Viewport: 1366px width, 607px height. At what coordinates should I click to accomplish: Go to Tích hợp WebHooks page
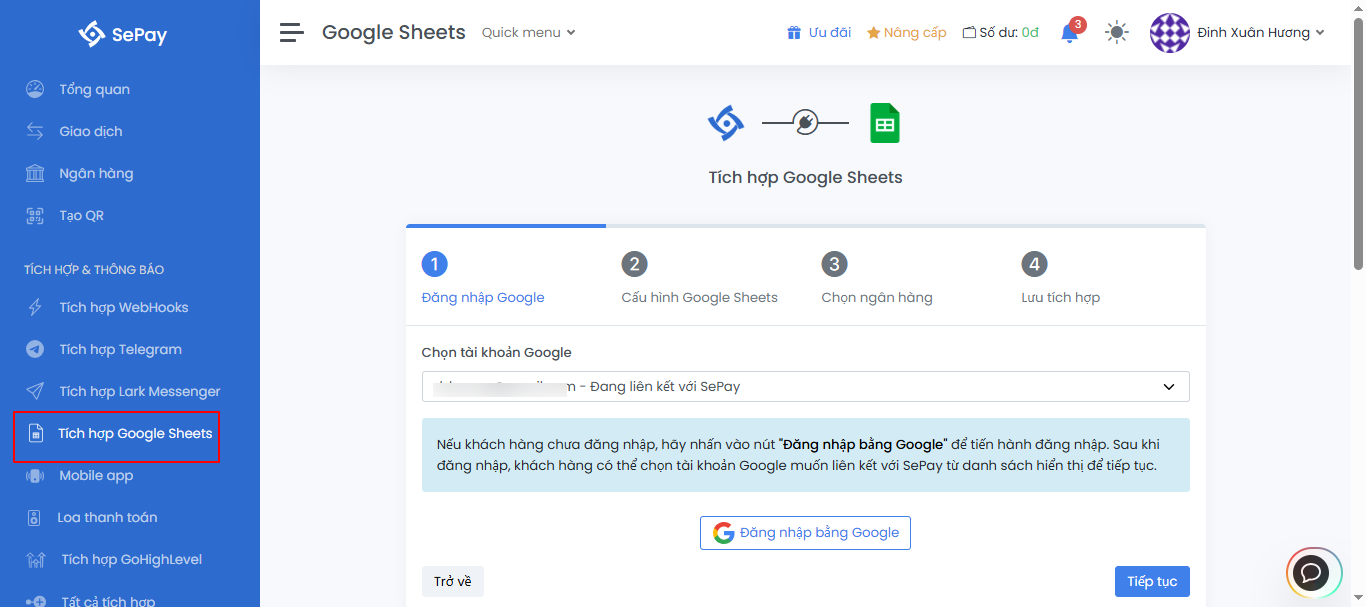(123, 307)
